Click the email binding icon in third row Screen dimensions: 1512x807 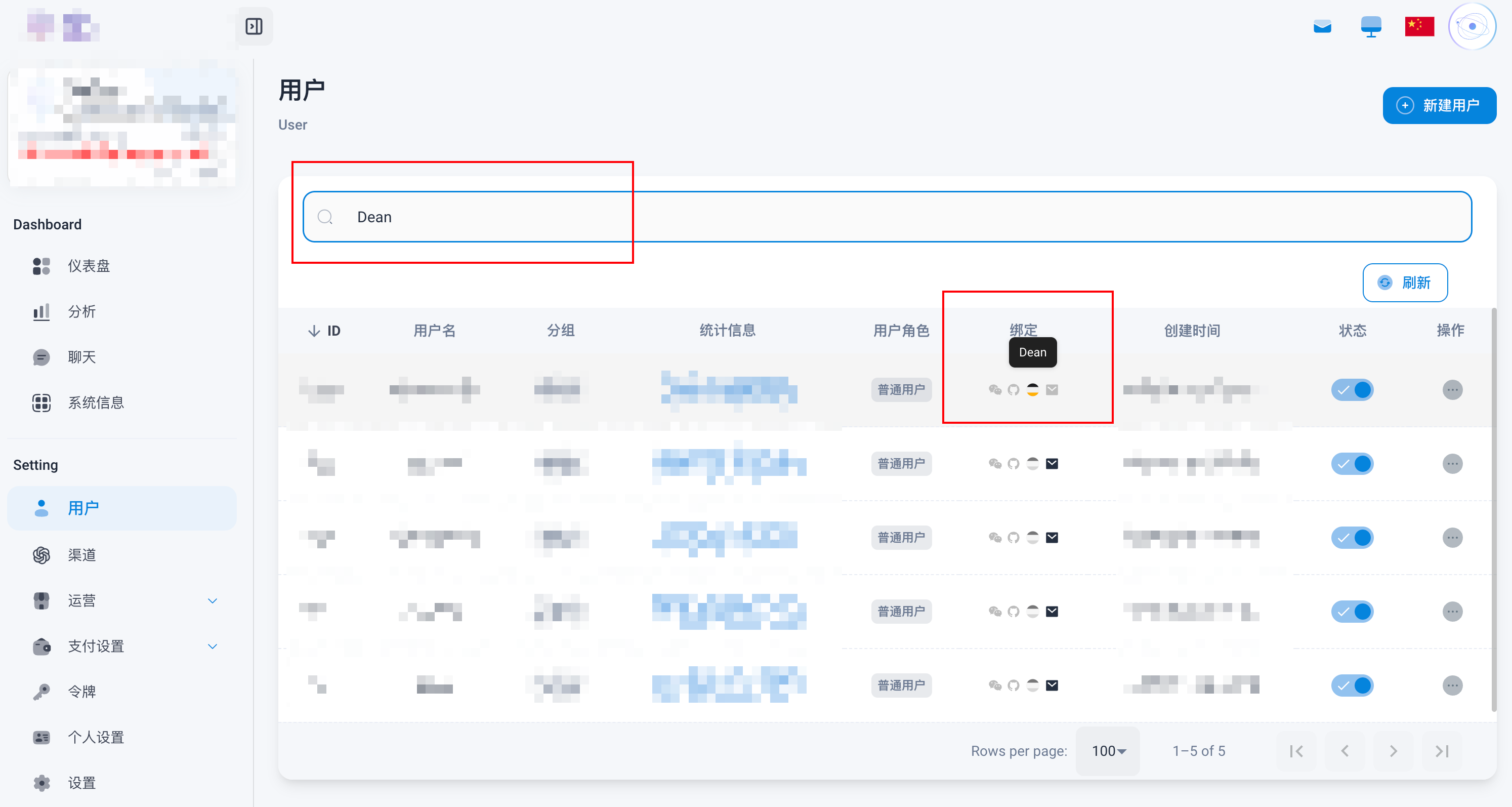(x=1052, y=538)
